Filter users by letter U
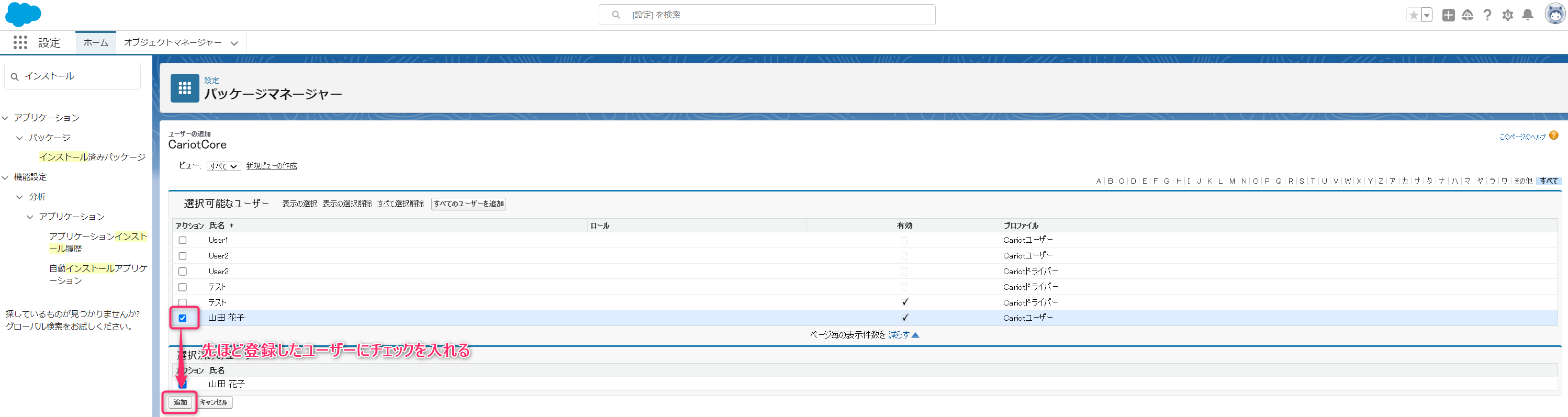Screen dimensions: 1568x417 click(x=1324, y=181)
